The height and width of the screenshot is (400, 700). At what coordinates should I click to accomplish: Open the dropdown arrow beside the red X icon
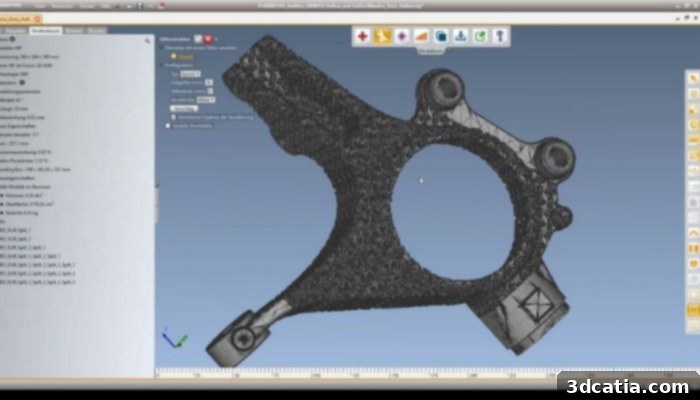216,39
